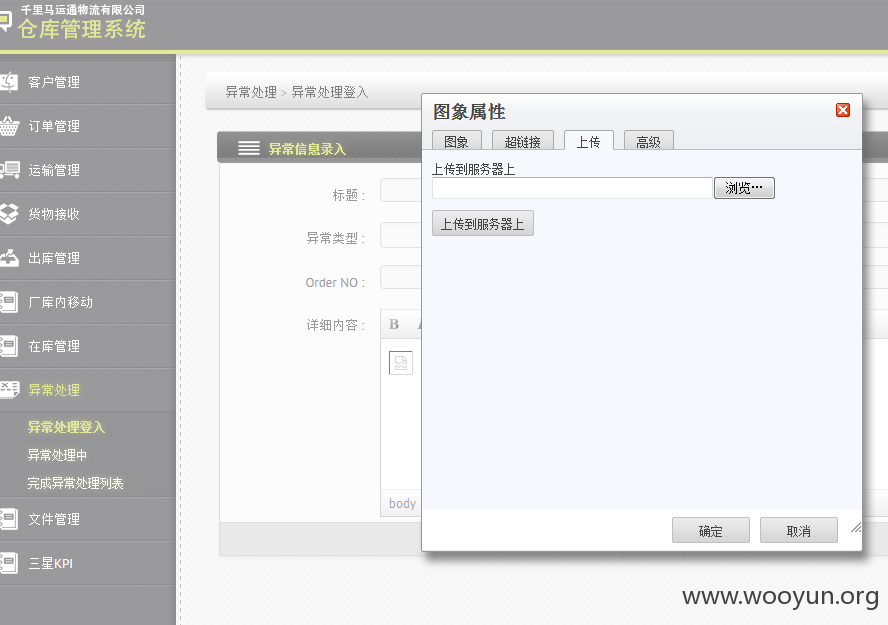Click the 详细内容 label
Image resolution: width=888 pixels, height=625 pixels.
336,325
